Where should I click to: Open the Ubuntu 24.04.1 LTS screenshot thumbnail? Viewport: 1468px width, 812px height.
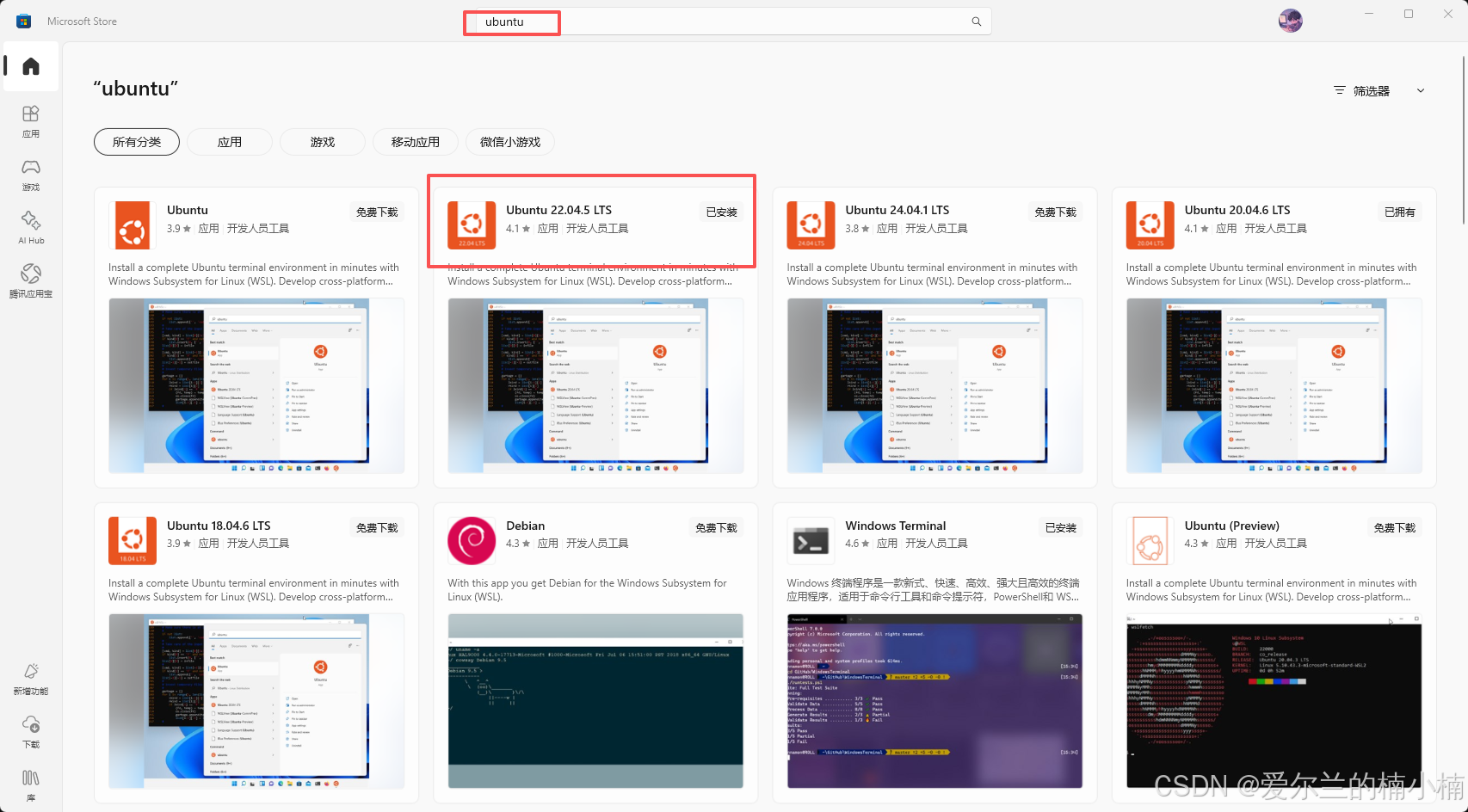[x=934, y=386]
